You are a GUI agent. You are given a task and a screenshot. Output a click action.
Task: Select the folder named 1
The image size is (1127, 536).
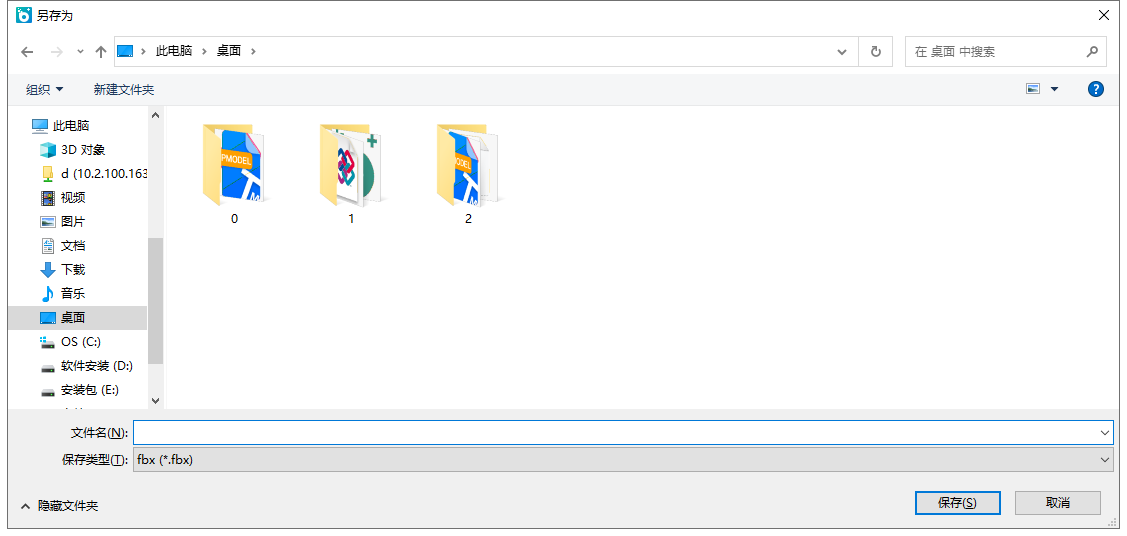[351, 174]
